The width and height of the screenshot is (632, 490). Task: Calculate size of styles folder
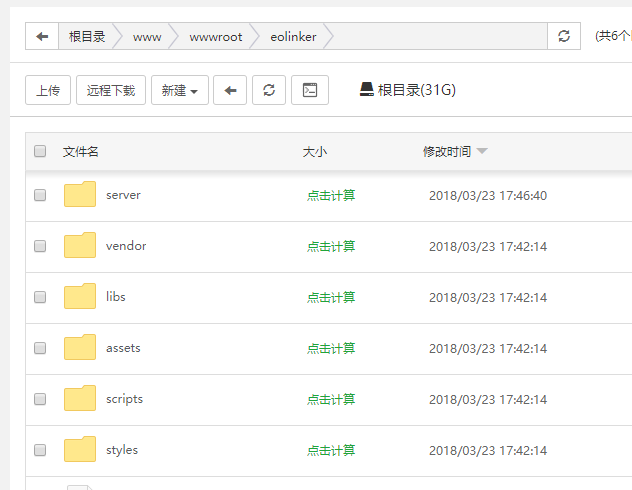point(331,450)
